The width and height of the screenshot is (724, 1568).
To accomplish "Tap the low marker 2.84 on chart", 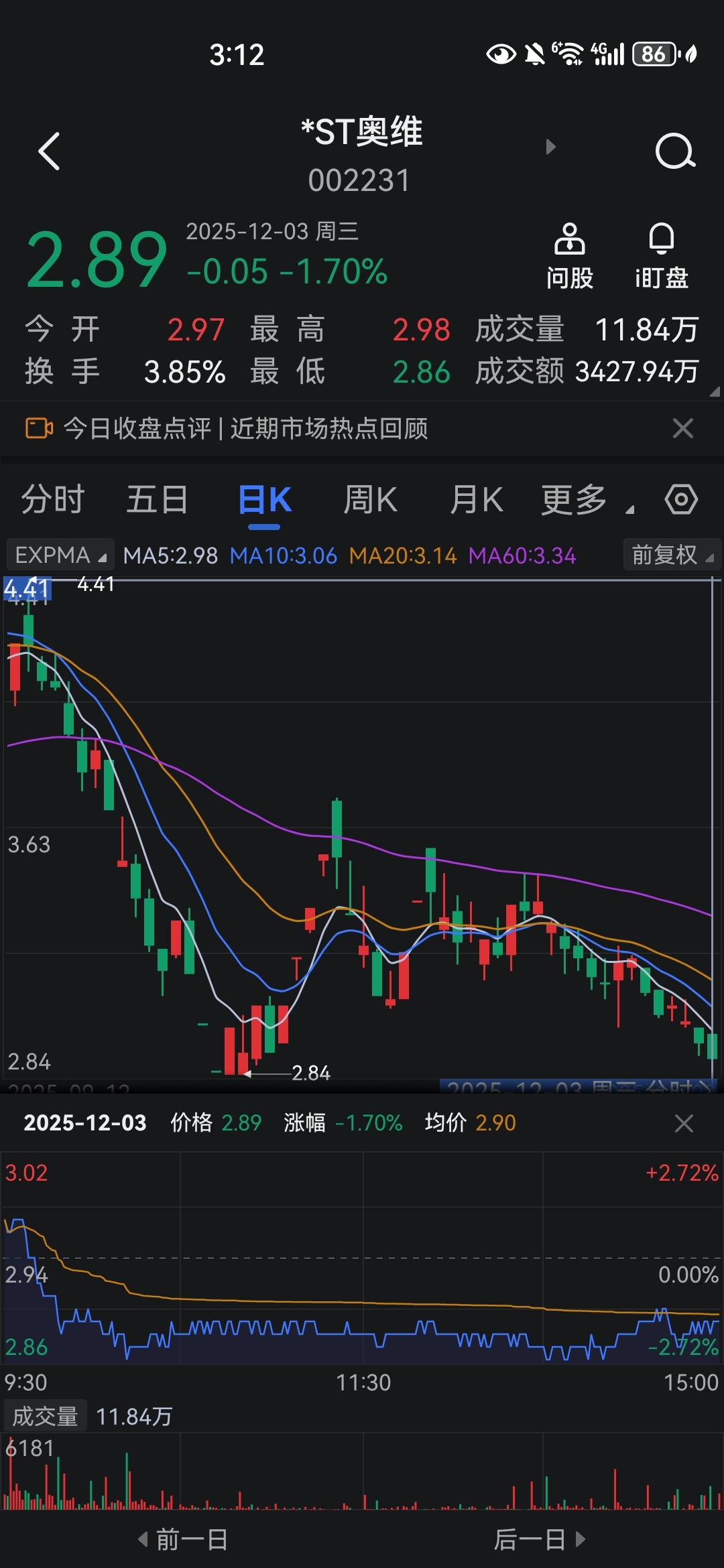I will (310, 1073).
